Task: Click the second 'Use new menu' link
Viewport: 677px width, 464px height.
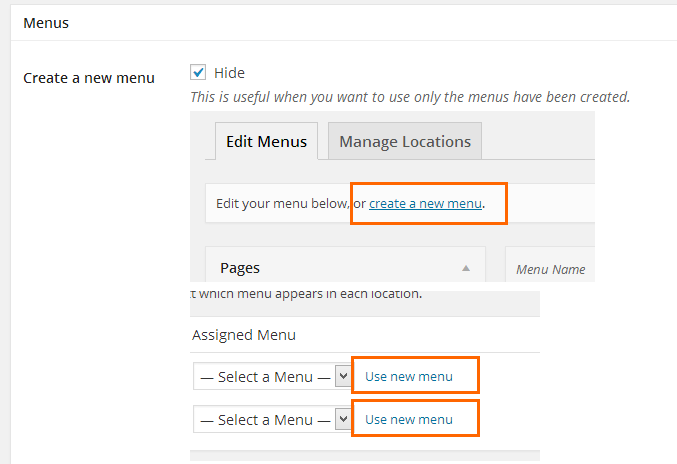Action: pyautogui.click(x=409, y=419)
